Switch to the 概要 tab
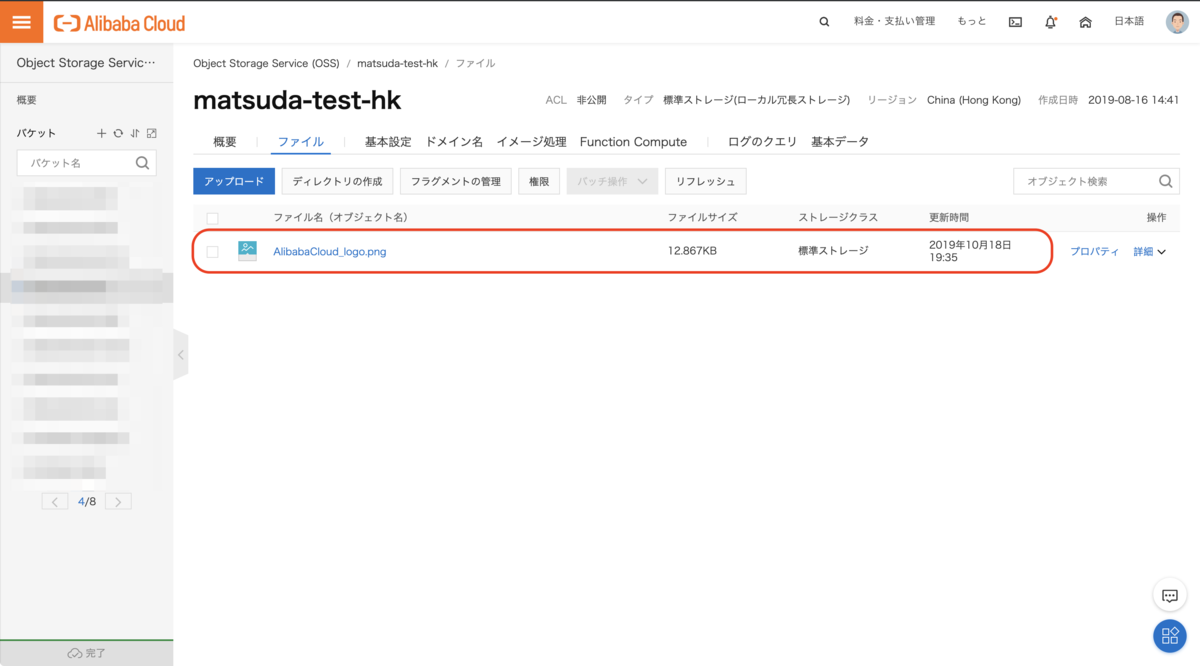This screenshot has height=666, width=1200. click(x=225, y=142)
